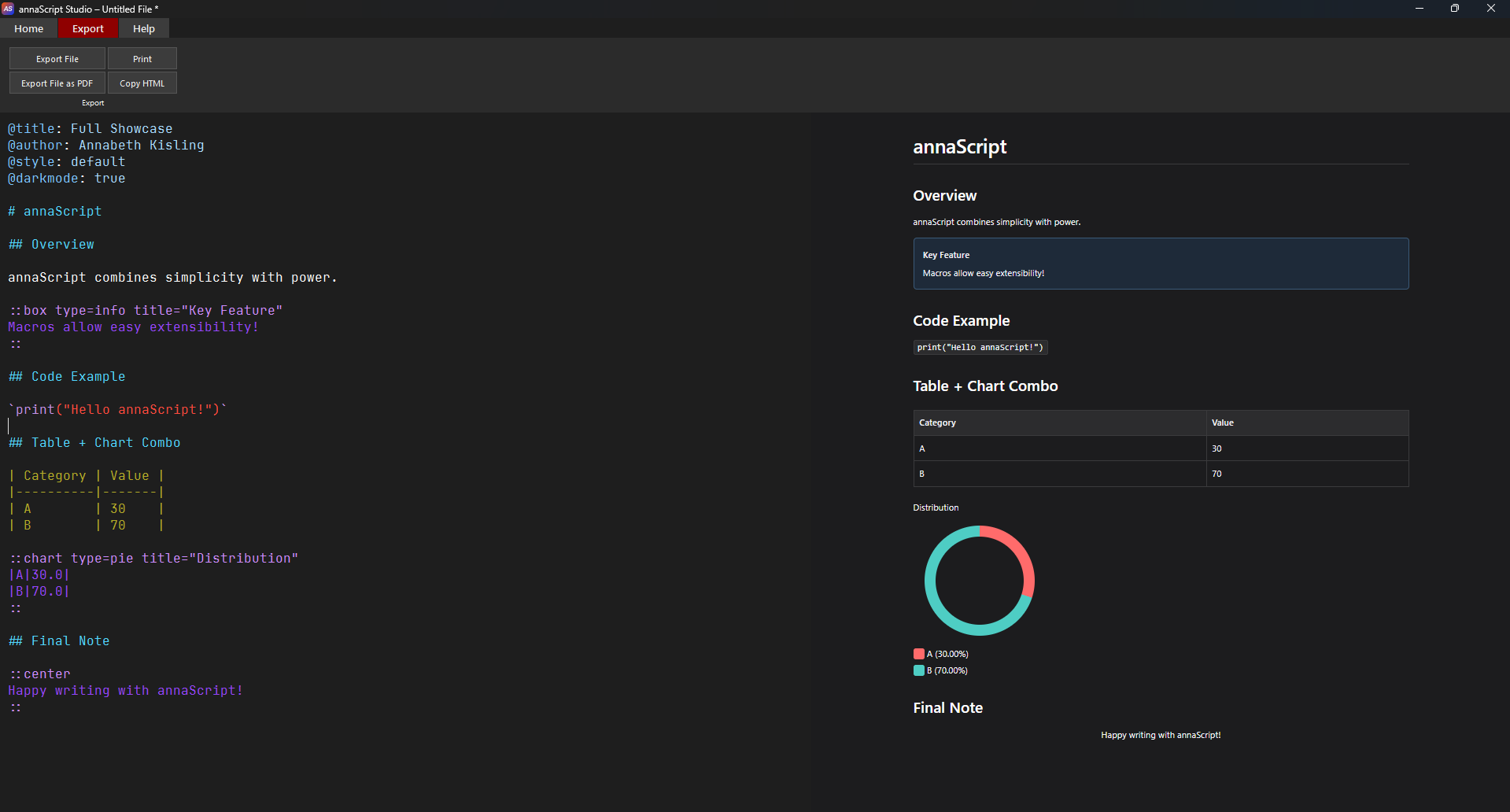The height and width of the screenshot is (812, 1510).
Task: Click '## Table + Chart Combo' editor line
Action: pos(94,443)
